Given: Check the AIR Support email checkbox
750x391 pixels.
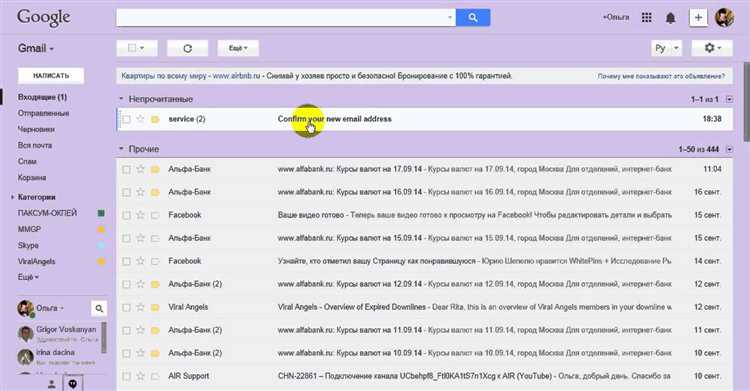Looking at the screenshot, I should 126,376.
